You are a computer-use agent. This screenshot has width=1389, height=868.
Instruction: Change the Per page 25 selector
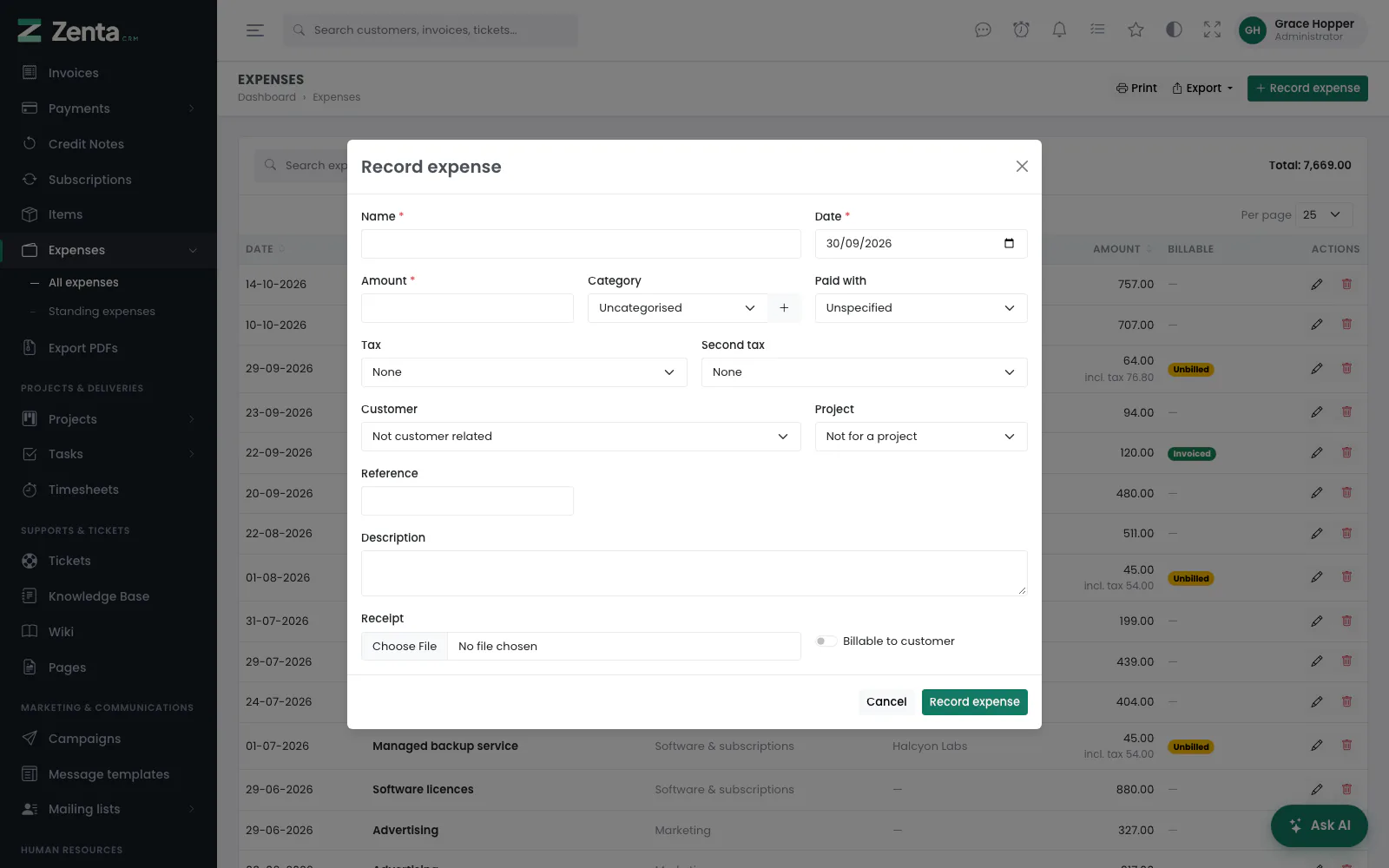tap(1325, 215)
